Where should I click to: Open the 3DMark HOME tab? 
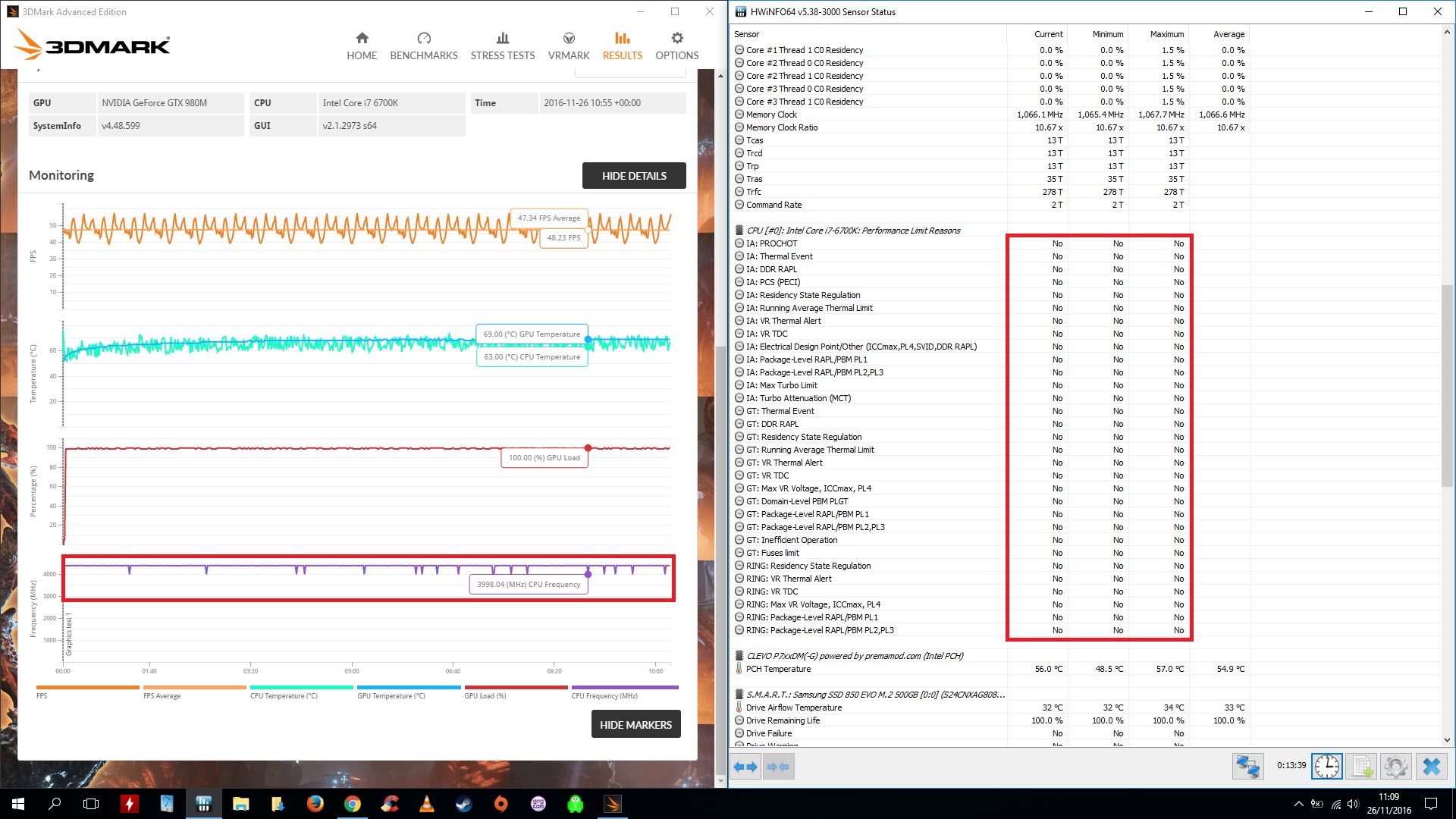coord(362,46)
